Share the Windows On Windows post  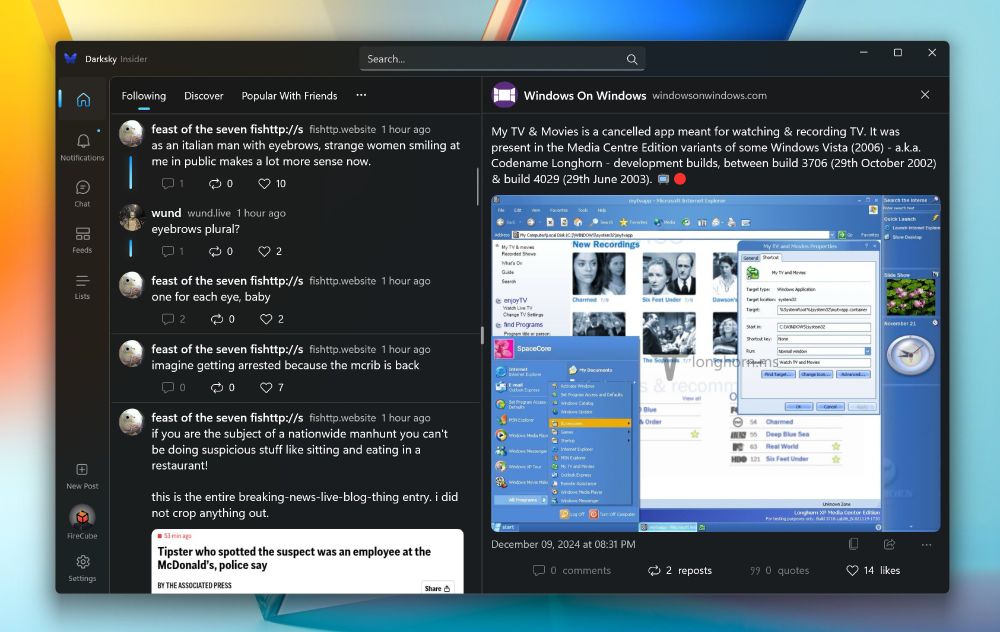point(890,544)
